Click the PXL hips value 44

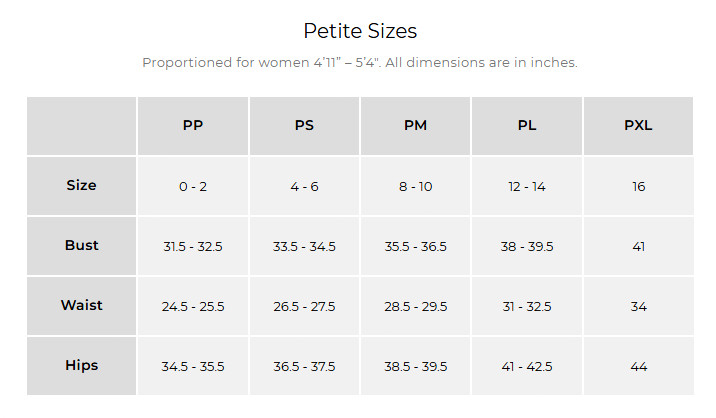[638, 366]
